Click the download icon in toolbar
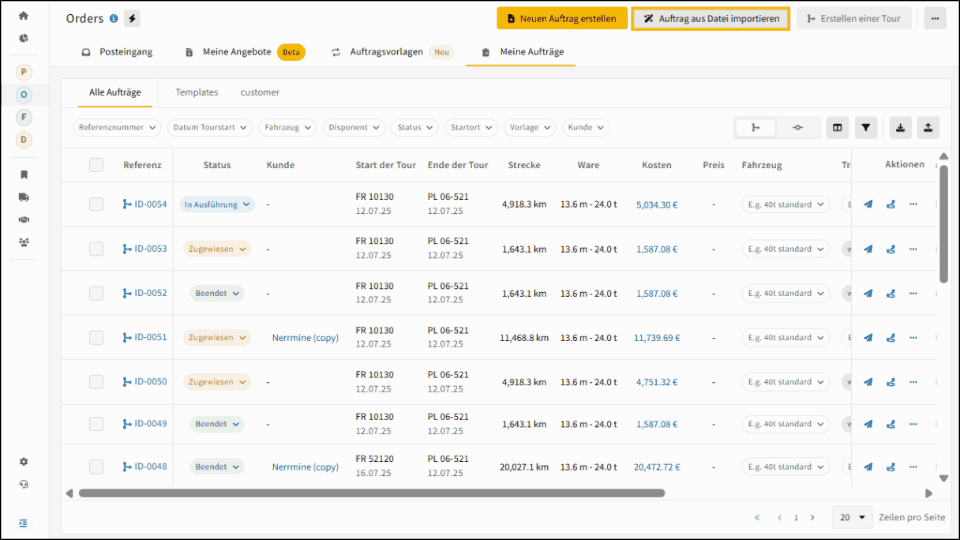960x540 pixels. point(900,127)
